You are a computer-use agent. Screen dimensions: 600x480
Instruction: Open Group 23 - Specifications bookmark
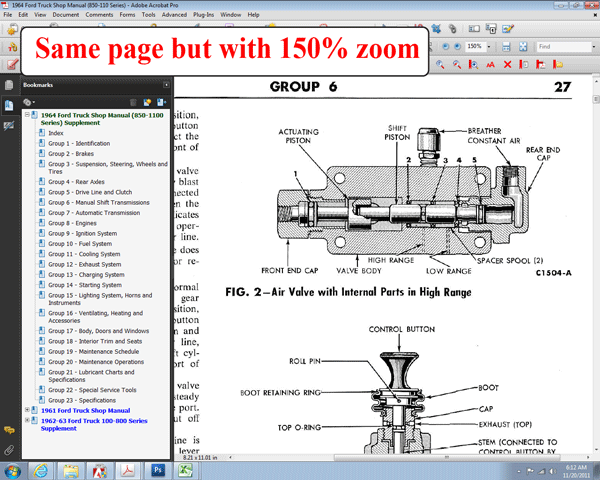(82, 400)
